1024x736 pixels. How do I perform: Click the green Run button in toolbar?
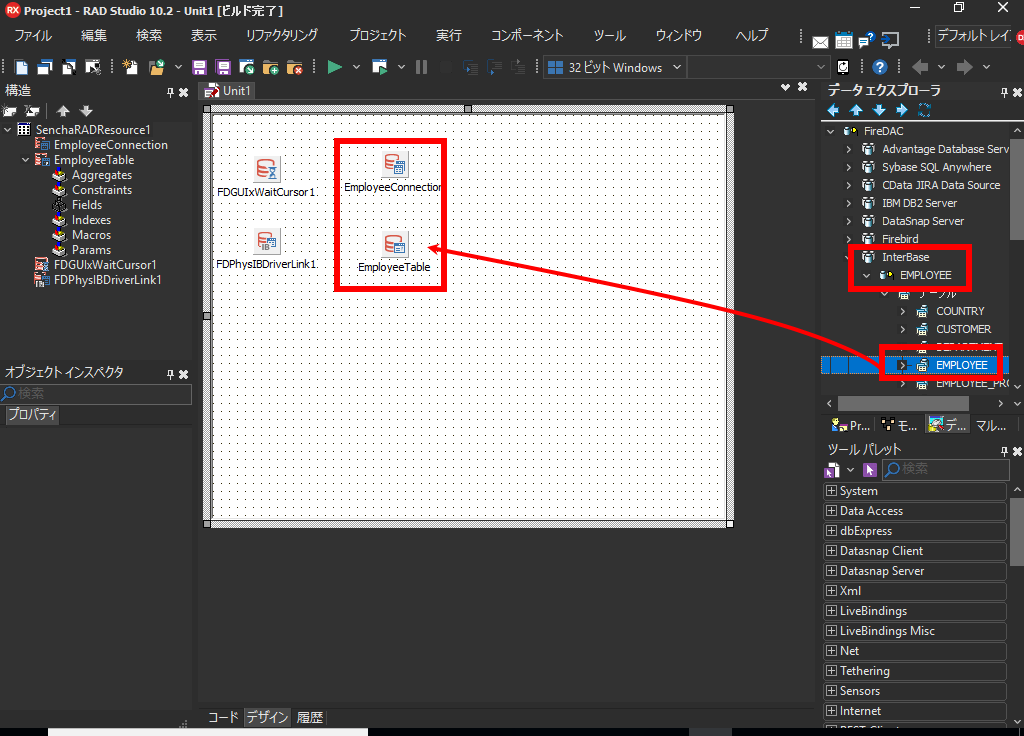[x=334, y=67]
